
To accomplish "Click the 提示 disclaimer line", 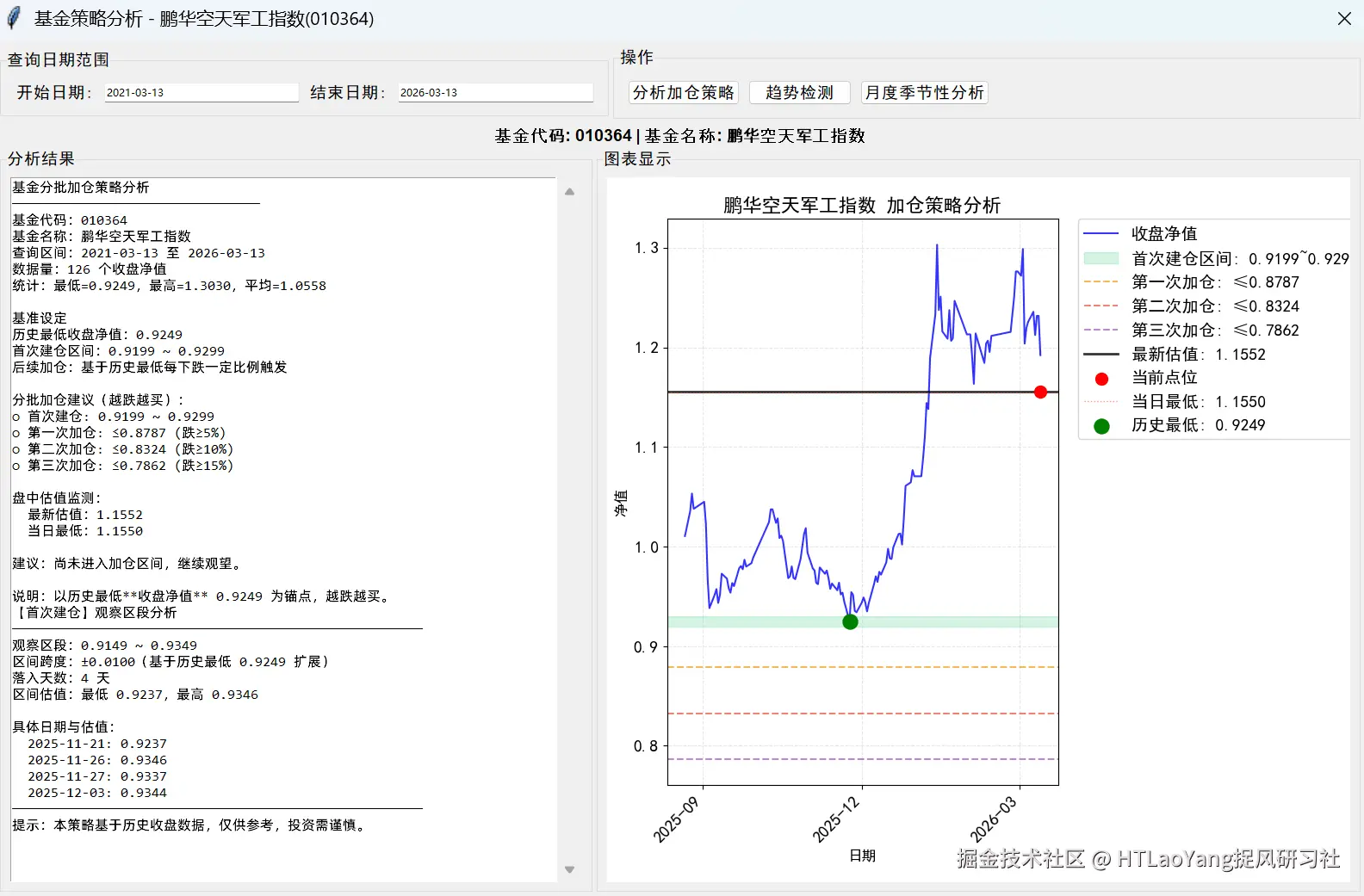I will [191, 825].
